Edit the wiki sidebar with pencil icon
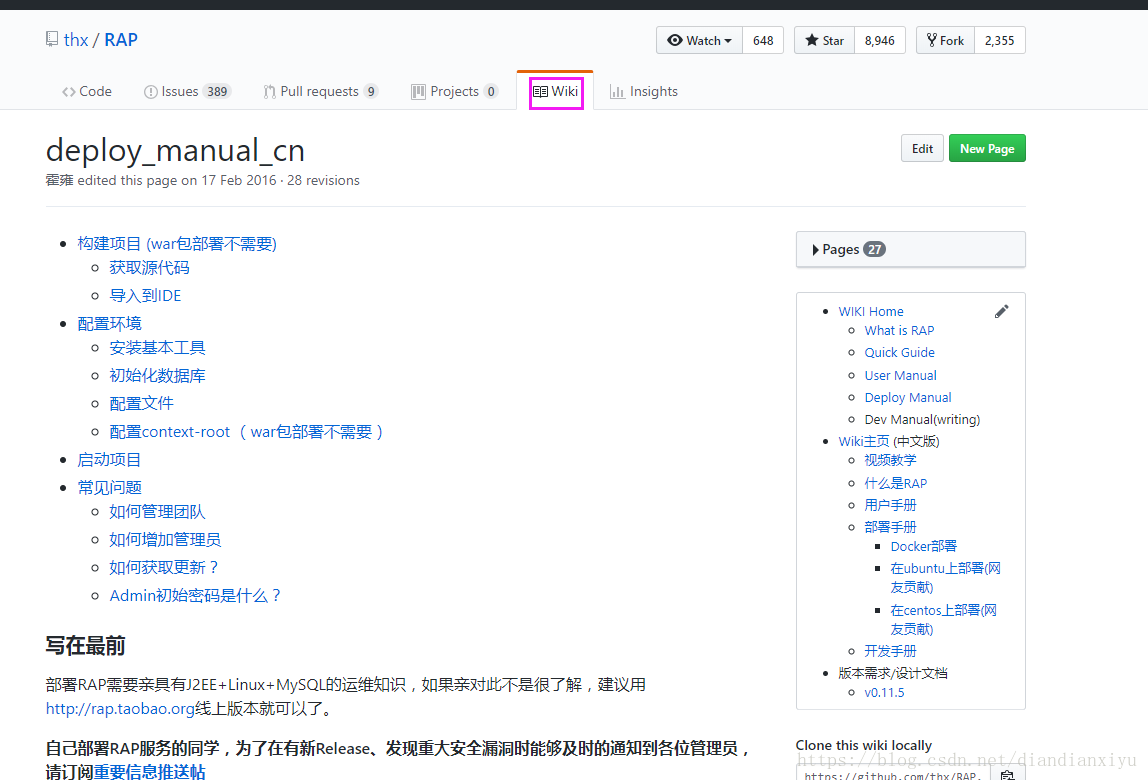The height and width of the screenshot is (780, 1148). pos(1001,312)
